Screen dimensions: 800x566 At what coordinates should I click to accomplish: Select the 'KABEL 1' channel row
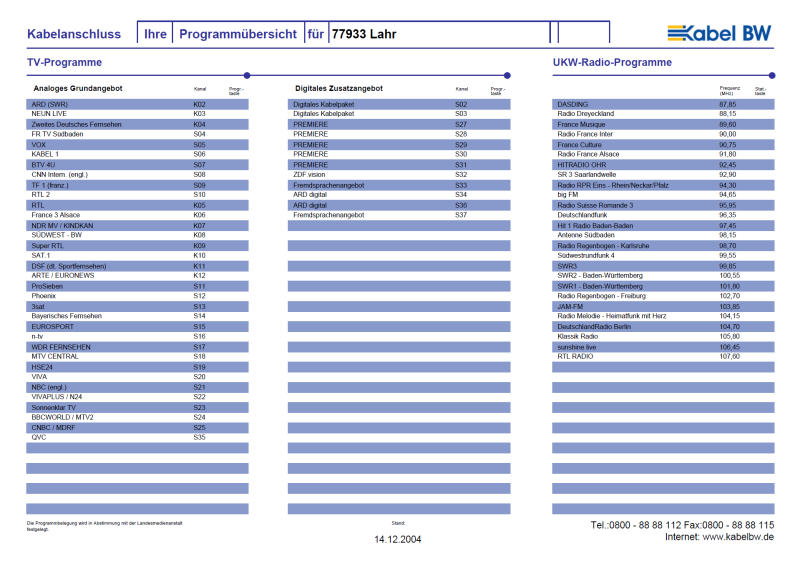[137, 154]
